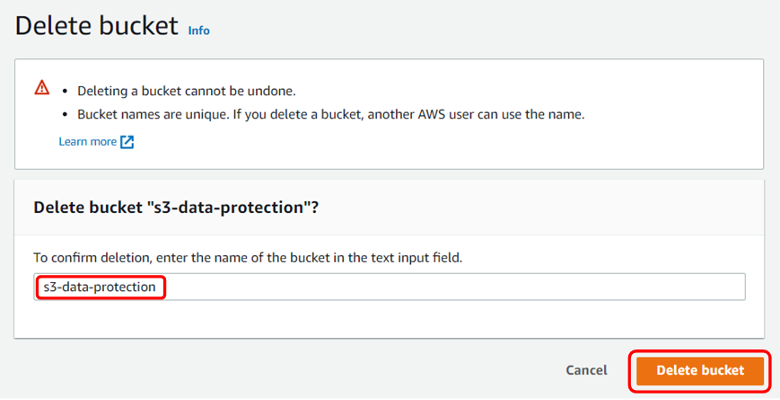Open the Info link next to the title
Viewport: 780px width, 400px height.
pos(199,30)
